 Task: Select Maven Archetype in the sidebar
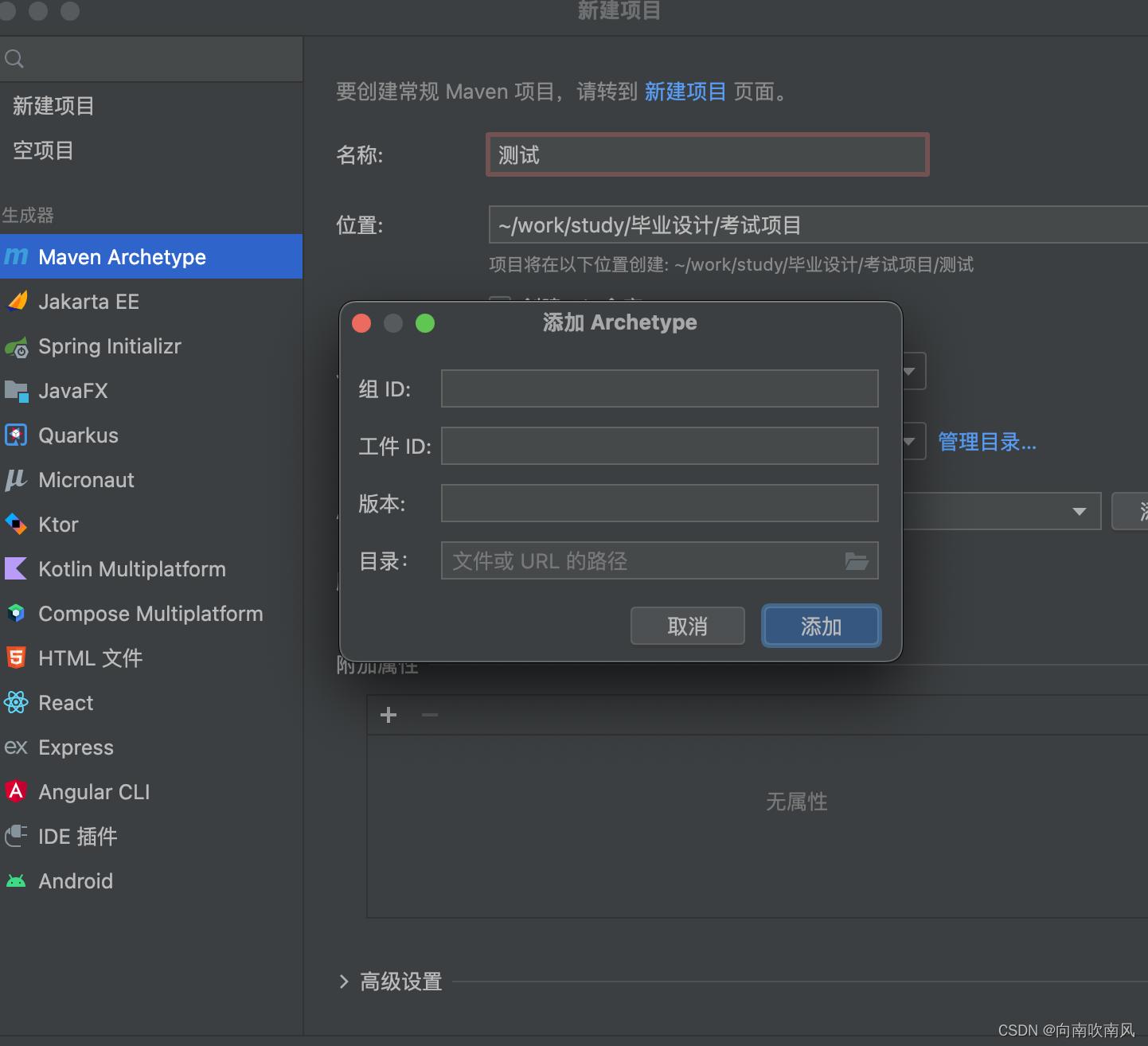pyautogui.click(x=122, y=256)
